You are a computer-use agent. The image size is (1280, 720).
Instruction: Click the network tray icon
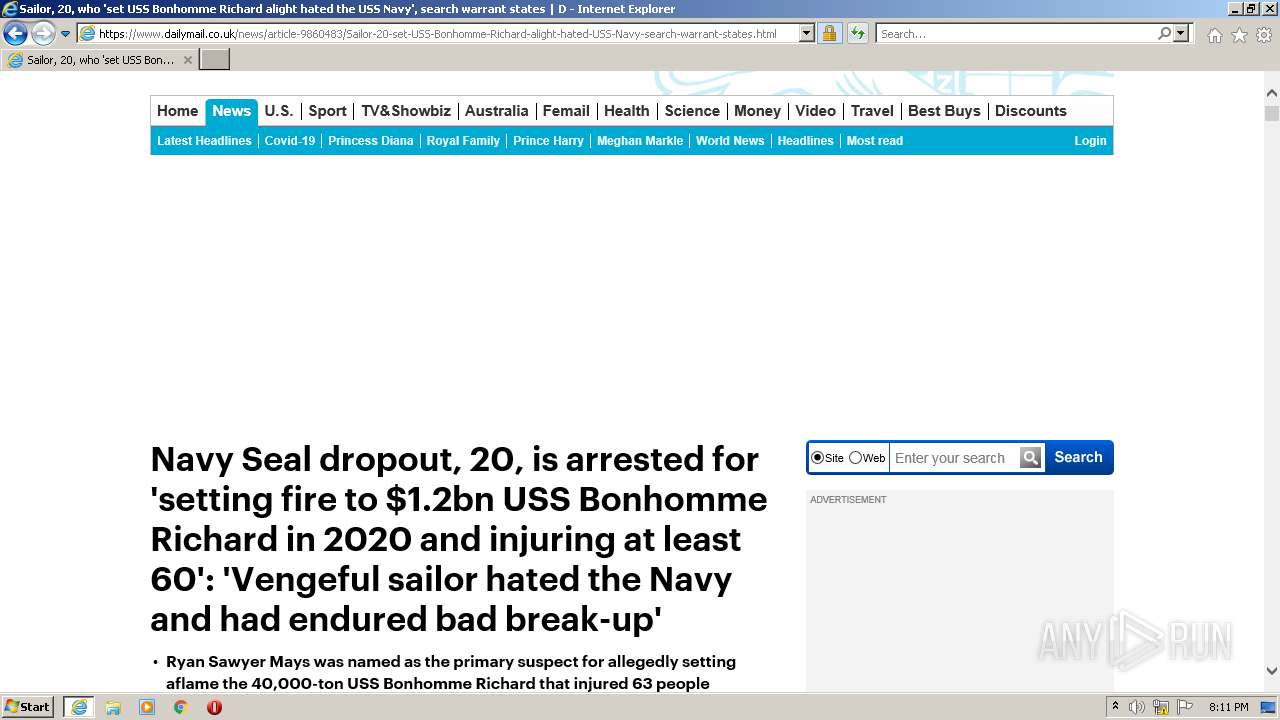[1161, 707]
